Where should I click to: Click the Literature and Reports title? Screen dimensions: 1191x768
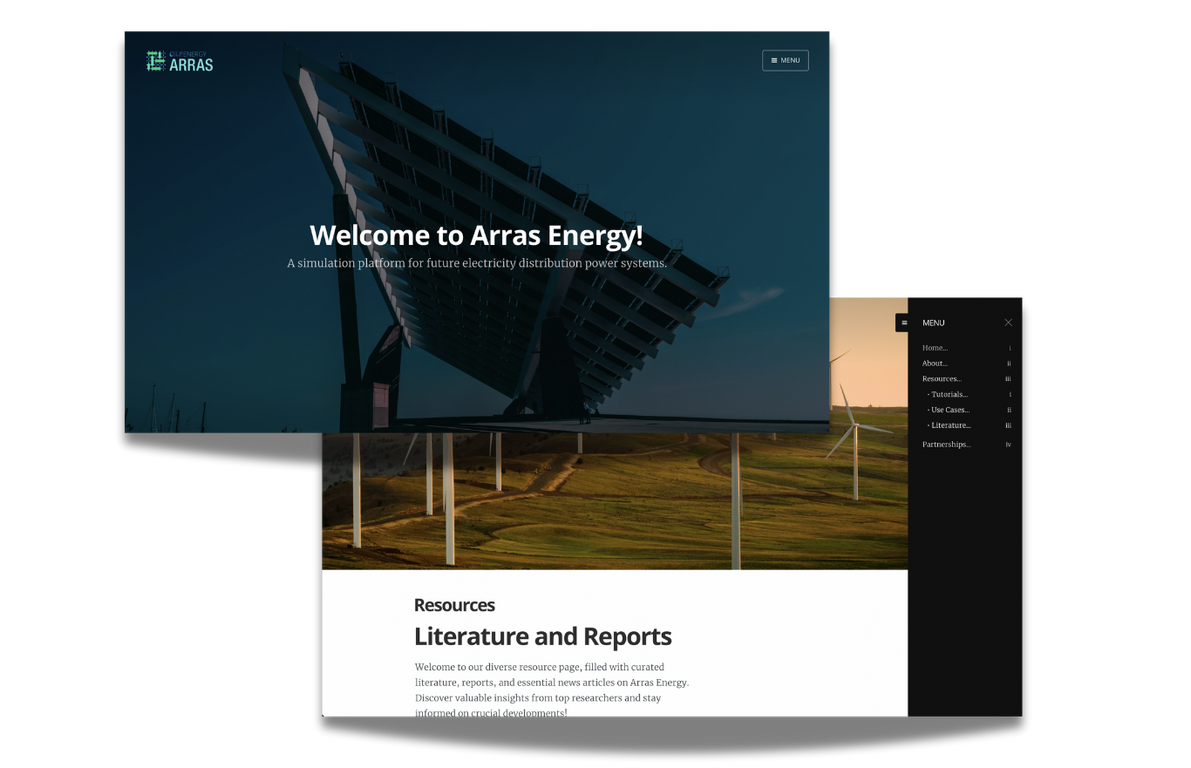click(x=542, y=636)
